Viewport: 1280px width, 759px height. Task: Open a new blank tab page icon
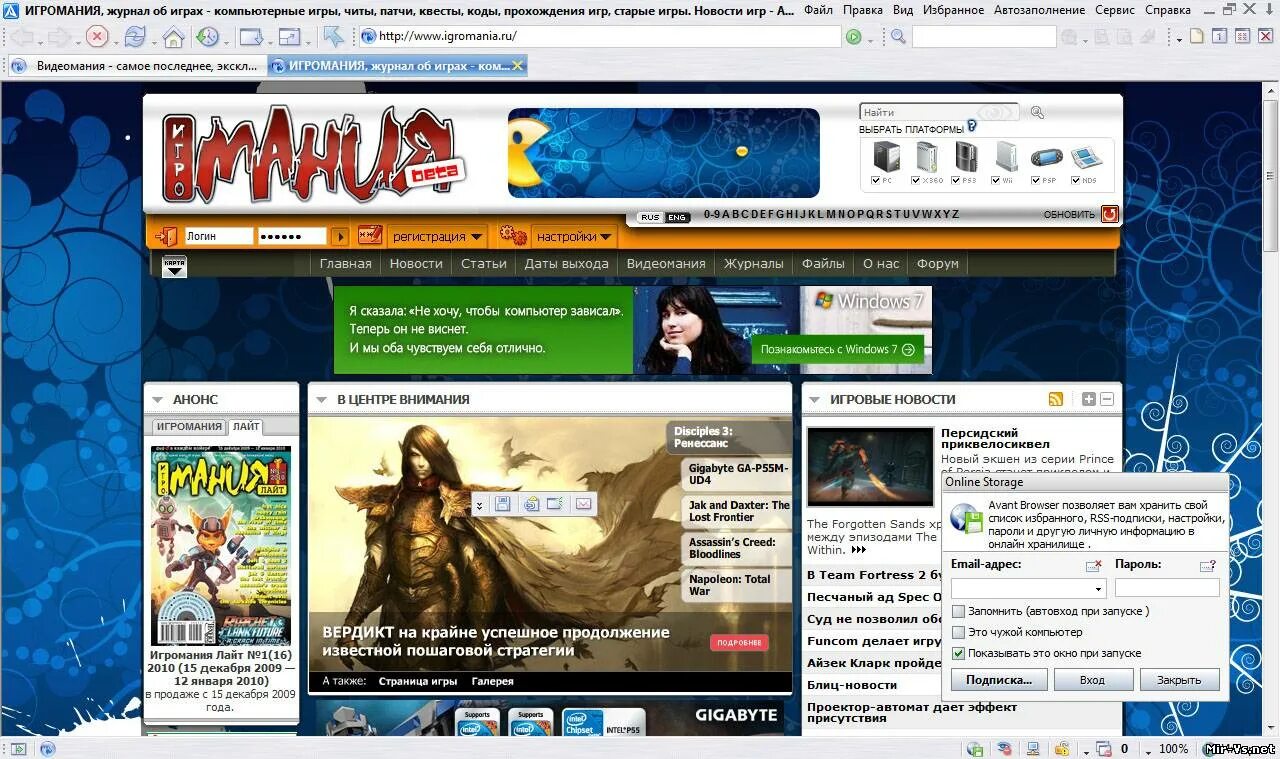[1196, 36]
